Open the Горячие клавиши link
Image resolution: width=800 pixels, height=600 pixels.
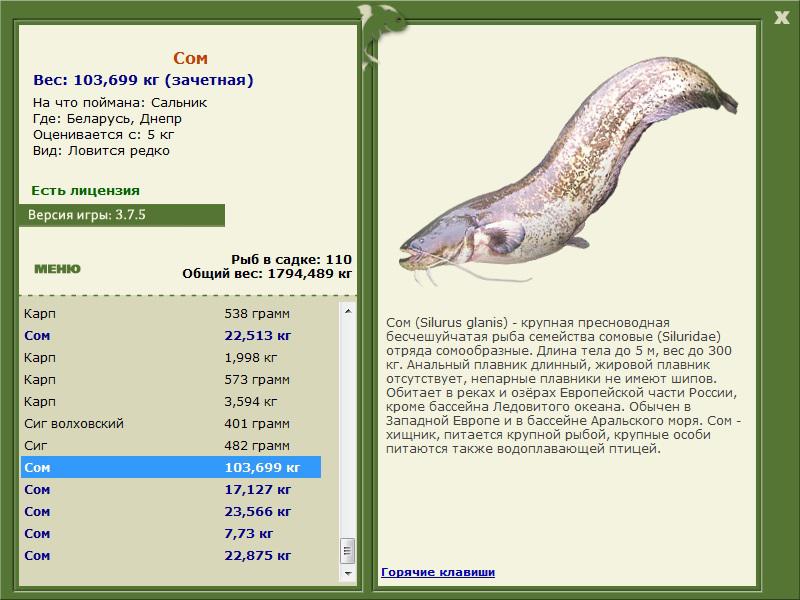coord(438,572)
